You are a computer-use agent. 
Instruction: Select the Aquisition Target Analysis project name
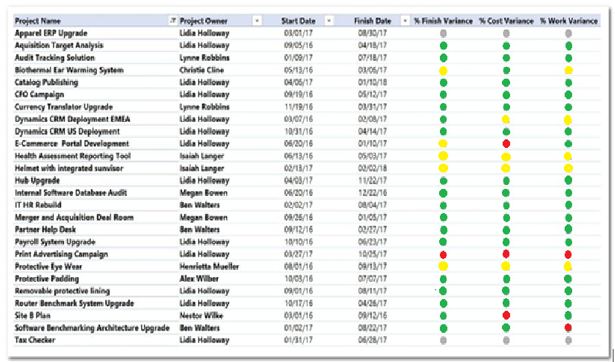(x=59, y=45)
